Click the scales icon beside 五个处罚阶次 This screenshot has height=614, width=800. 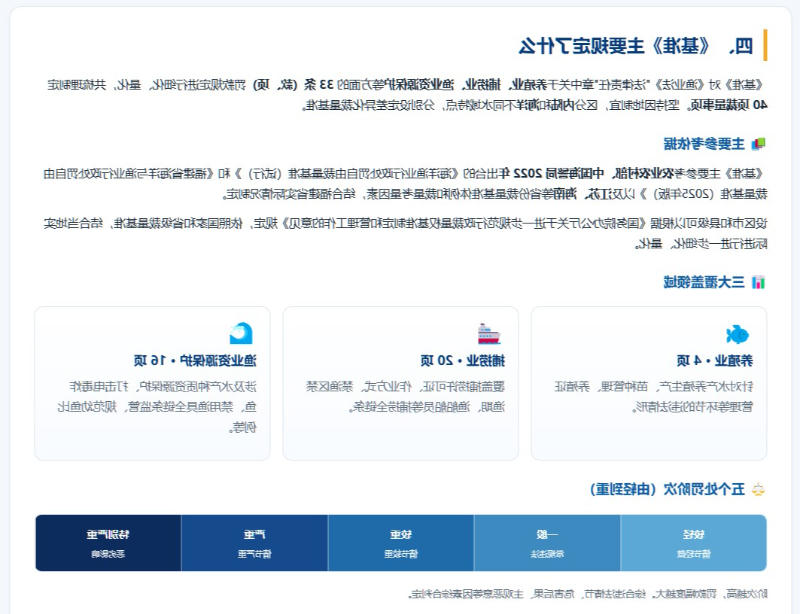coord(759,490)
